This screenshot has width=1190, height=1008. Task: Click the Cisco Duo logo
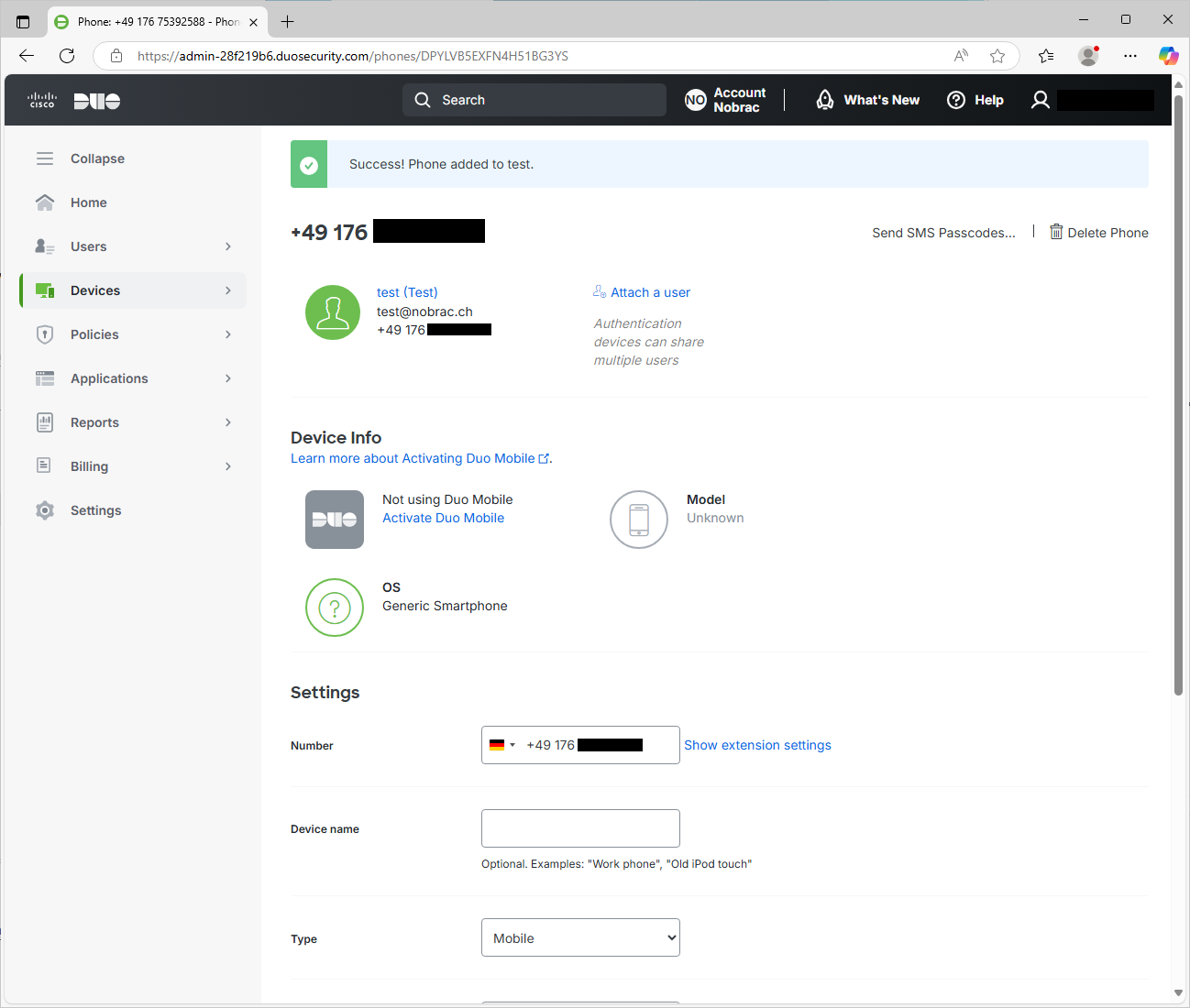pos(74,100)
